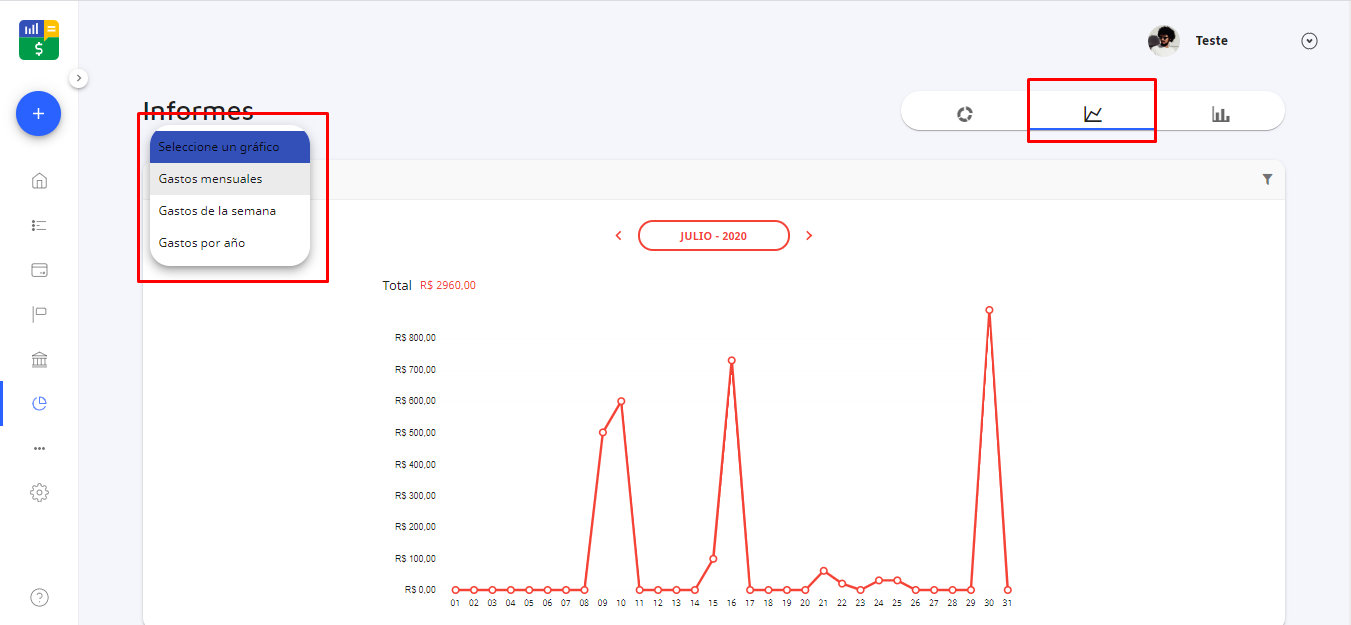Open the wallet icon in sidebar
Image resolution: width=1351 pixels, height=625 pixels.
tap(39, 270)
